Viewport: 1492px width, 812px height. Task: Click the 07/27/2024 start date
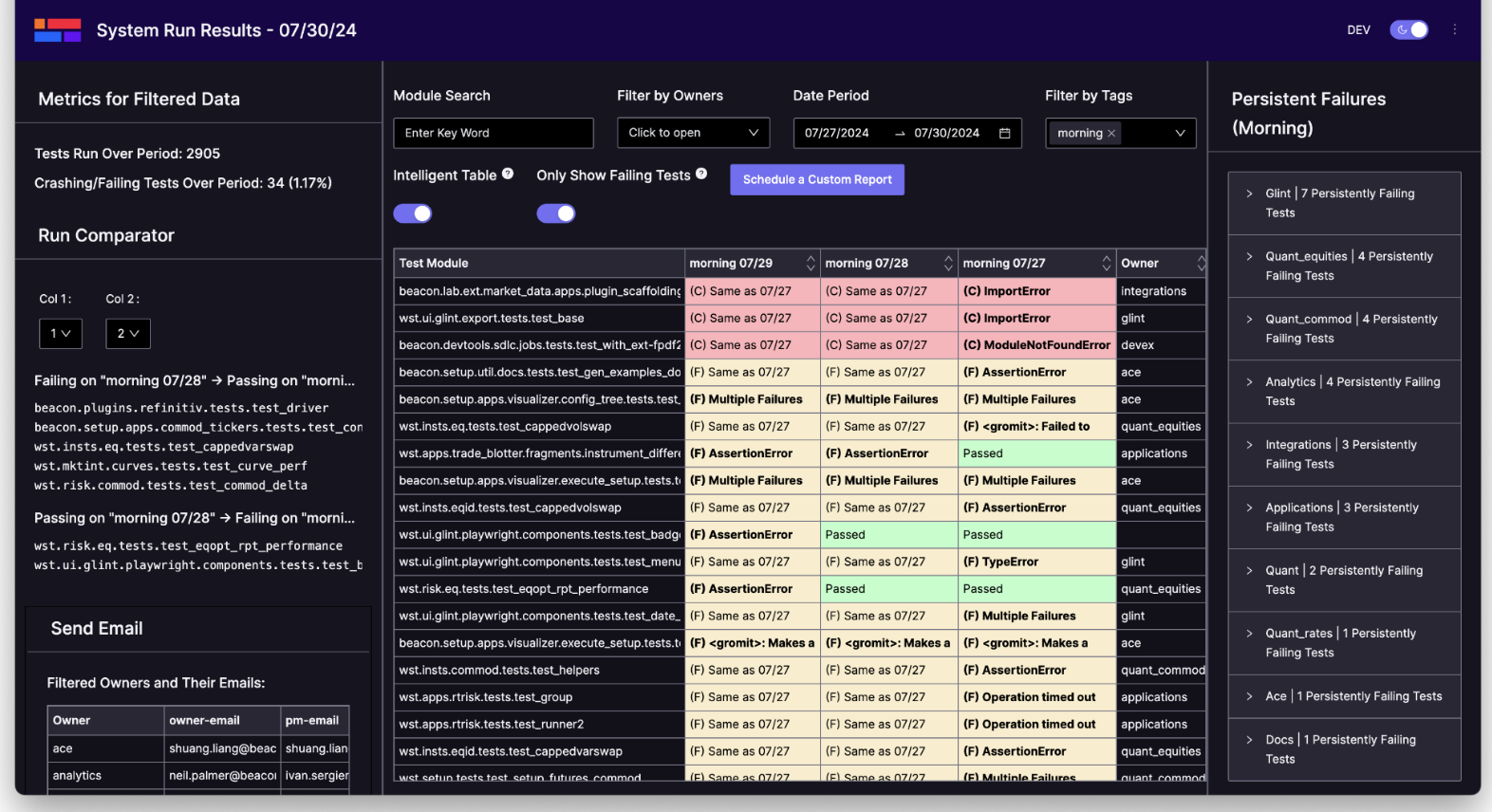coord(837,133)
